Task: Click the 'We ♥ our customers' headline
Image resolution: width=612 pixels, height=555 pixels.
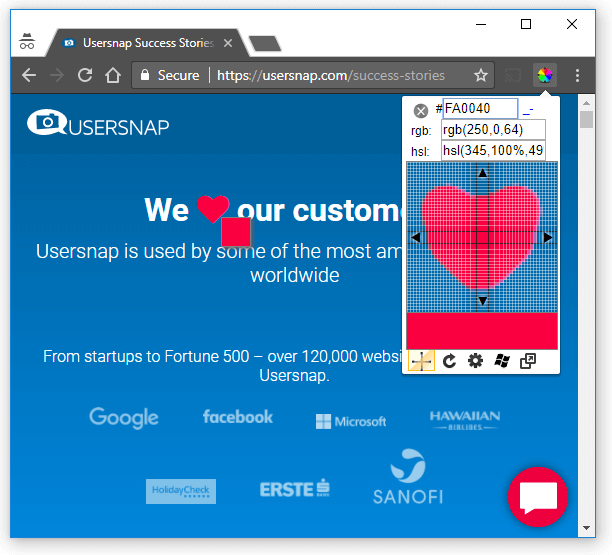Action: pyautogui.click(x=273, y=210)
